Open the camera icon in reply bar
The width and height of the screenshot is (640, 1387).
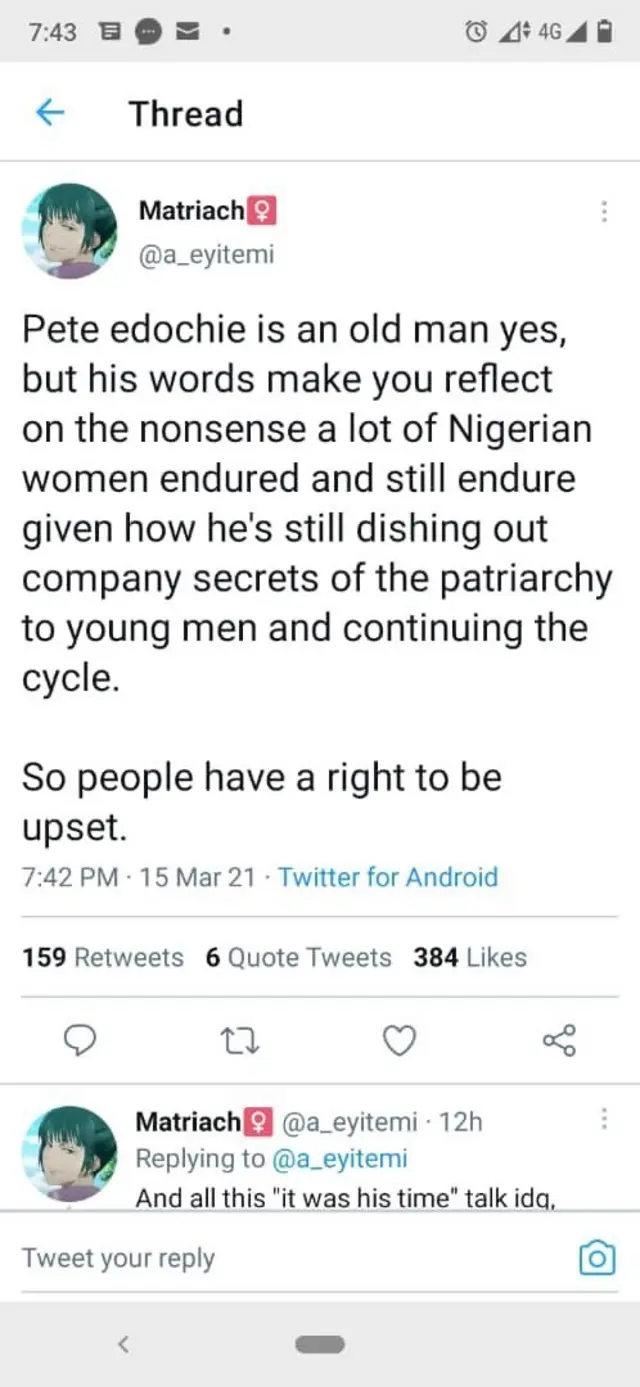pyautogui.click(x=597, y=1257)
